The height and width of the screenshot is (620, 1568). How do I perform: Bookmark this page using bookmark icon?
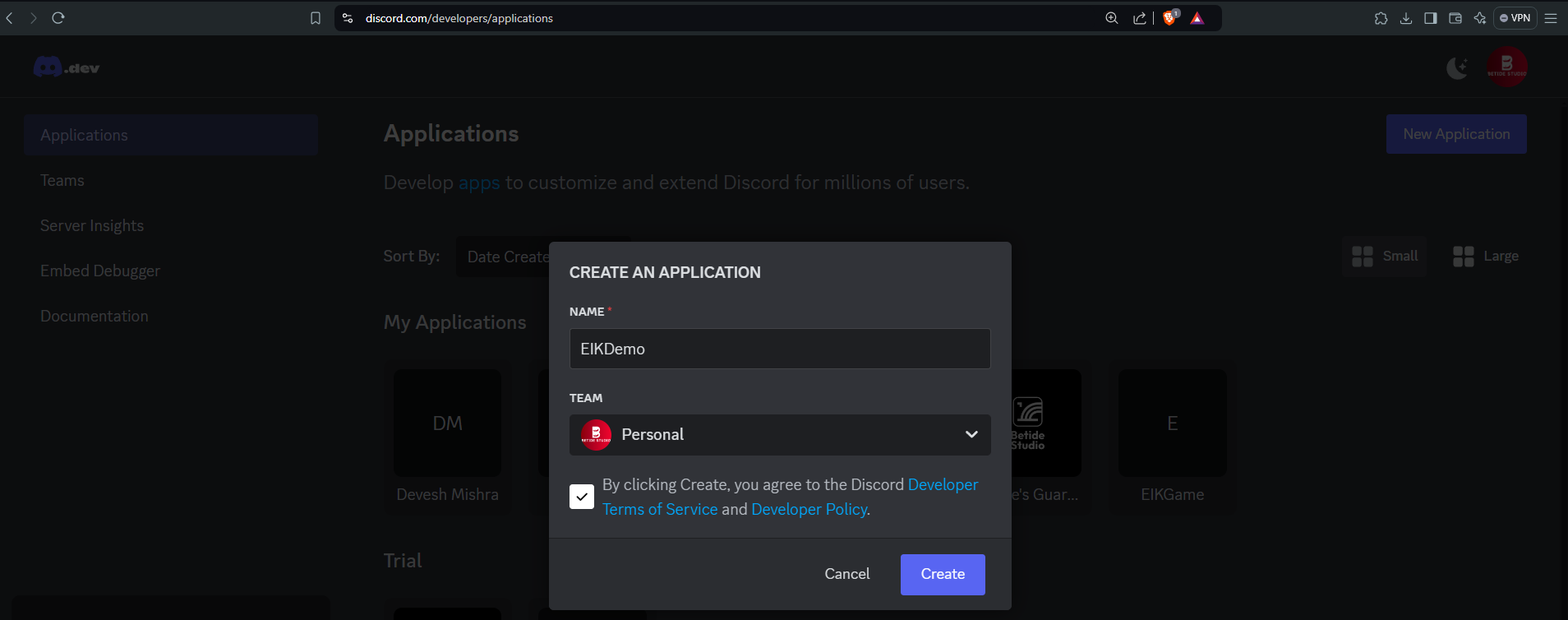point(316,18)
